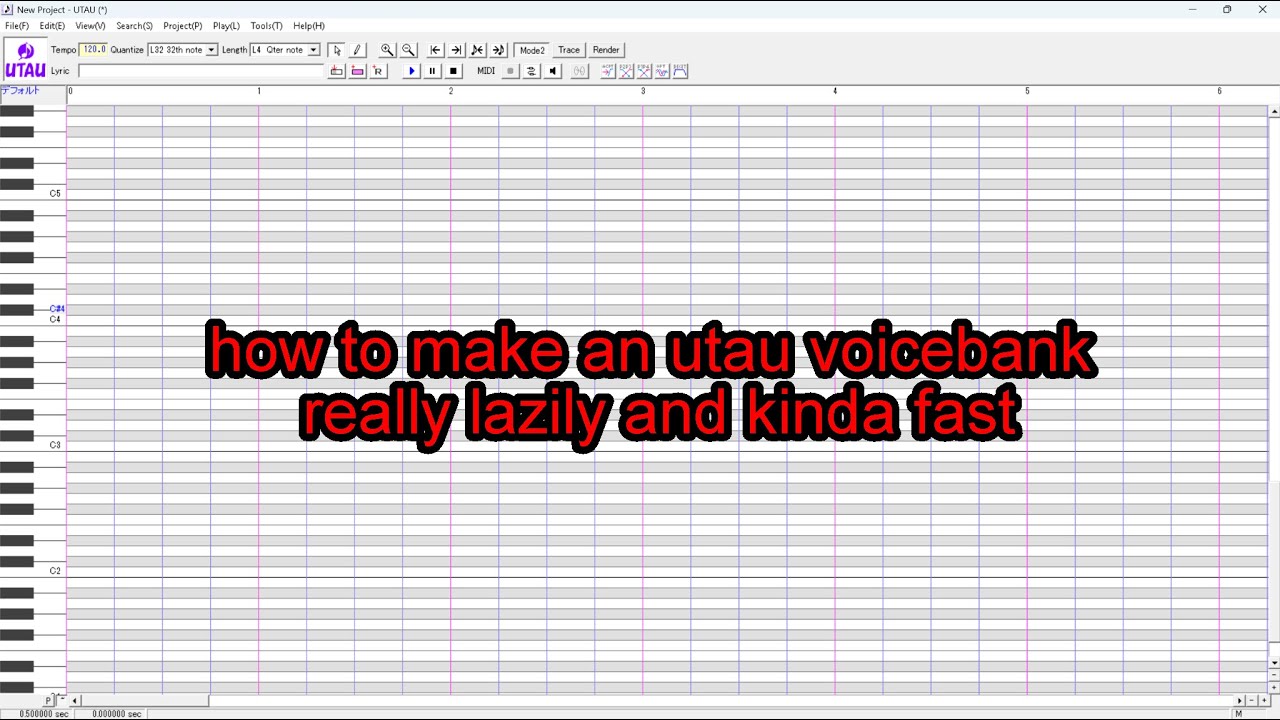1280x720 pixels.
Task: Click the Tempo value field
Action: pyautogui.click(x=93, y=50)
